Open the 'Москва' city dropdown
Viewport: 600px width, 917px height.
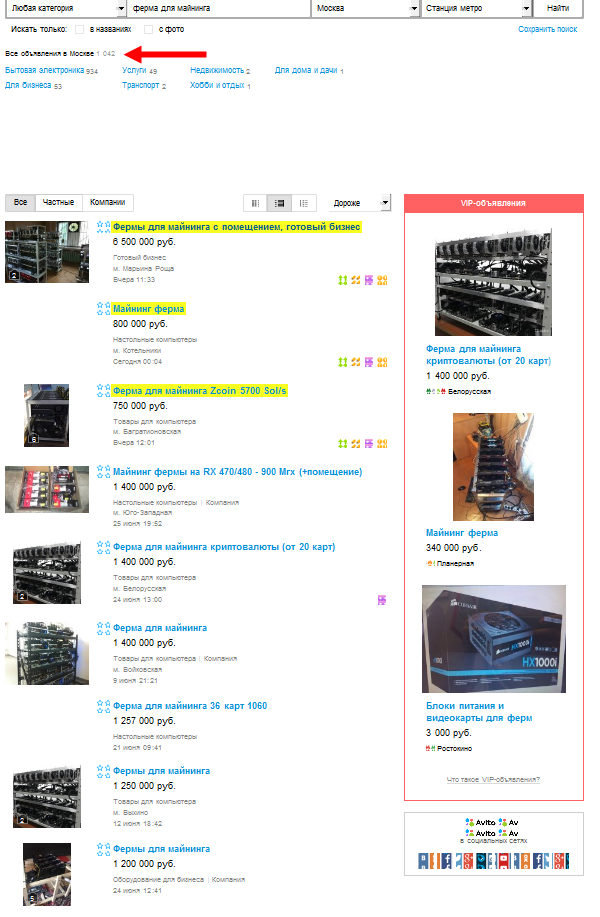point(365,8)
